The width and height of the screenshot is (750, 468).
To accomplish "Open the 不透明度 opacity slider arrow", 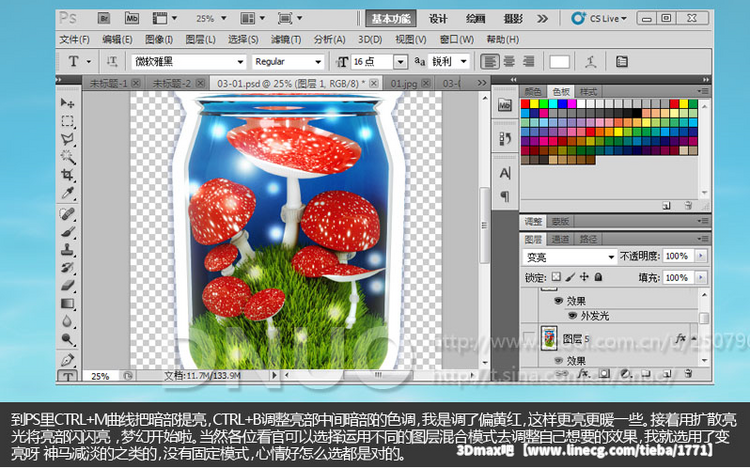I will click(x=701, y=256).
